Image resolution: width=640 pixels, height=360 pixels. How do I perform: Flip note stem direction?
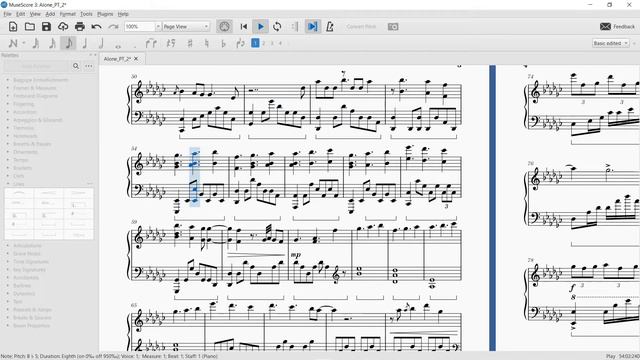point(240,43)
